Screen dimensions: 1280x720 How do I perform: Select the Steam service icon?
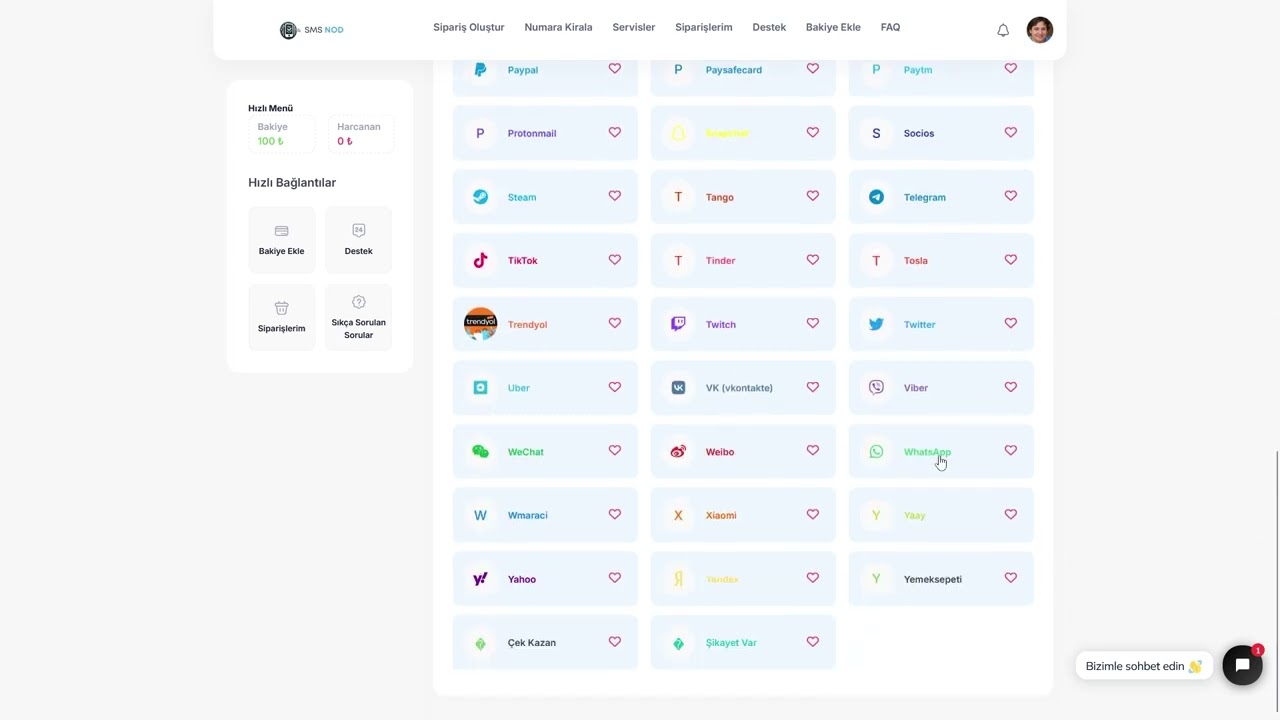[x=480, y=197]
